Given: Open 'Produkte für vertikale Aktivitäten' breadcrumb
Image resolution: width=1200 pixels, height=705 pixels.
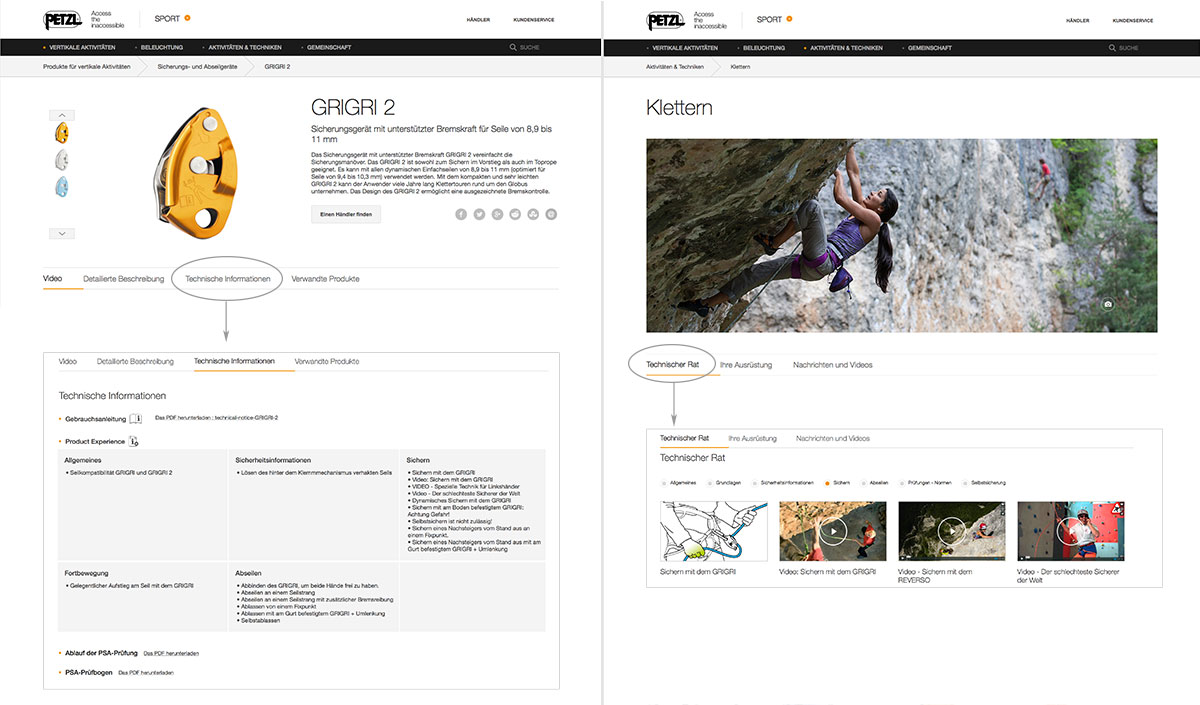Looking at the screenshot, I should [x=89, y=66].
